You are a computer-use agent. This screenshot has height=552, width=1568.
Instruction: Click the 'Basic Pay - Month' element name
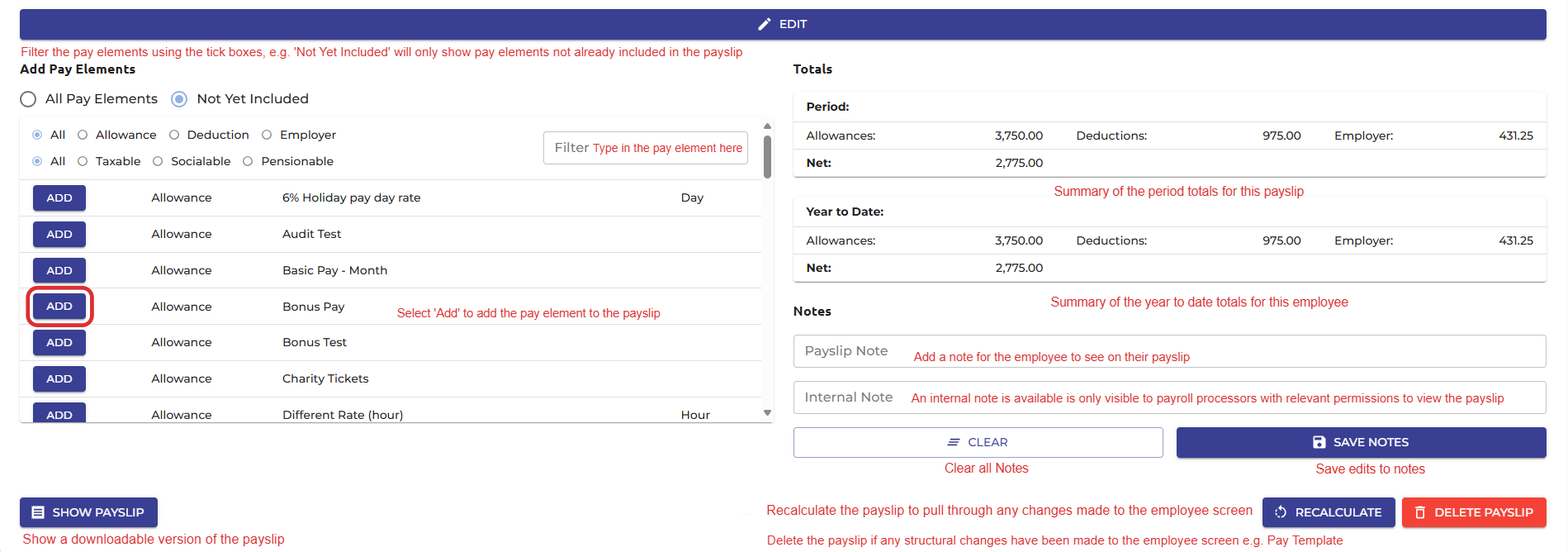pos(334,270)
